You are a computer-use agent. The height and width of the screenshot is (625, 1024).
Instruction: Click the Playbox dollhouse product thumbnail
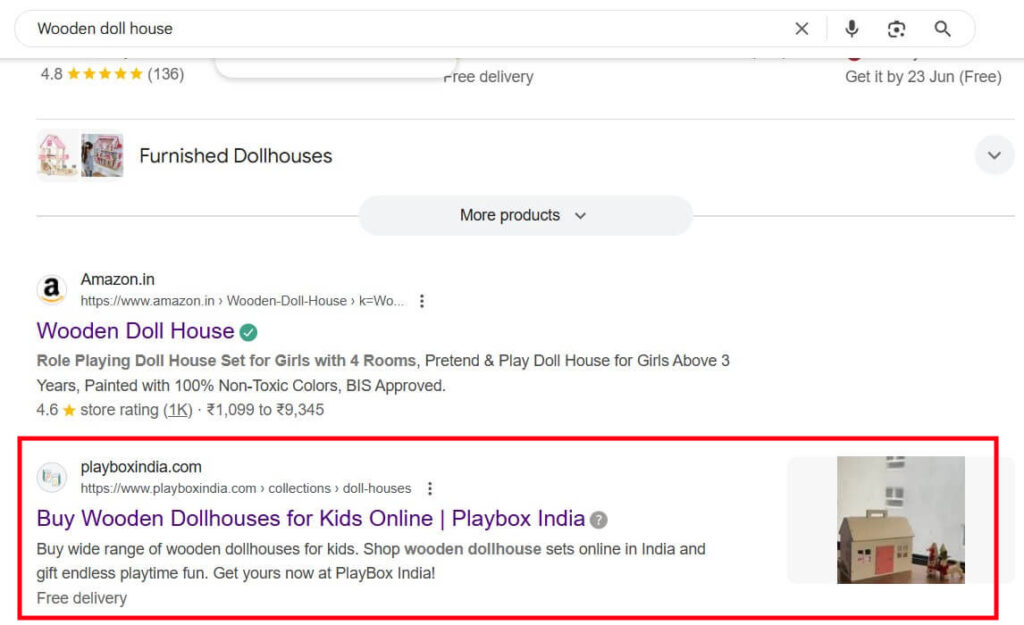(901, 520)
